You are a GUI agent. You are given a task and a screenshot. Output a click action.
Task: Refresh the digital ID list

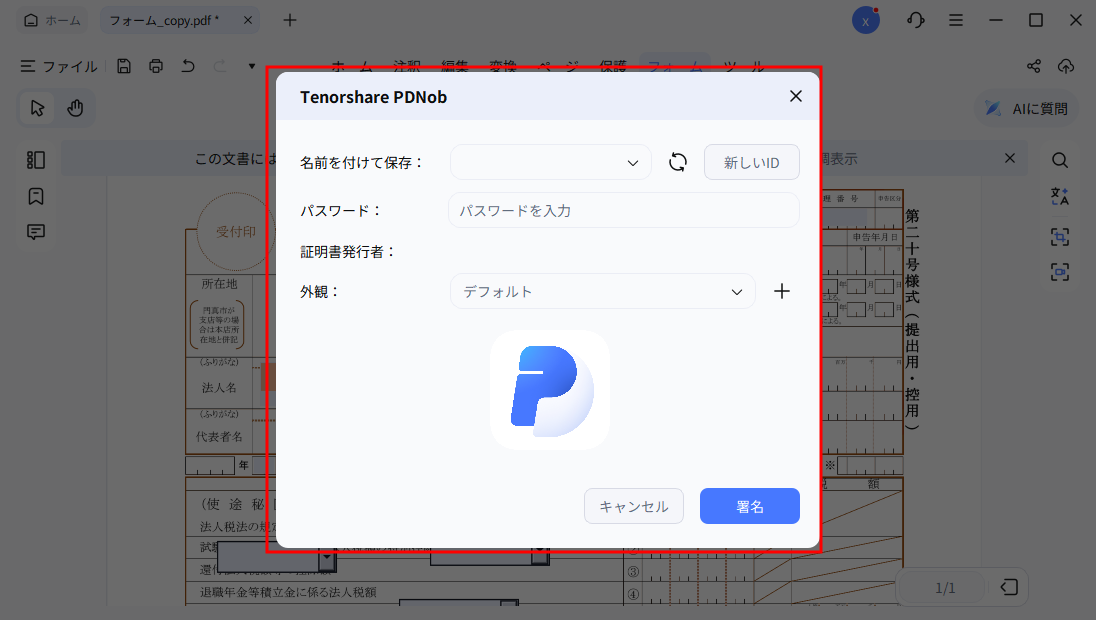(677, 161)
